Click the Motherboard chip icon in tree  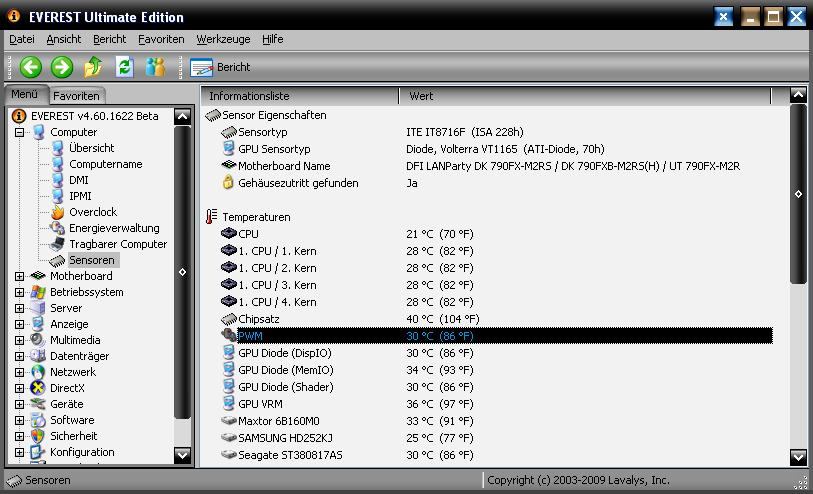[38, 276]
